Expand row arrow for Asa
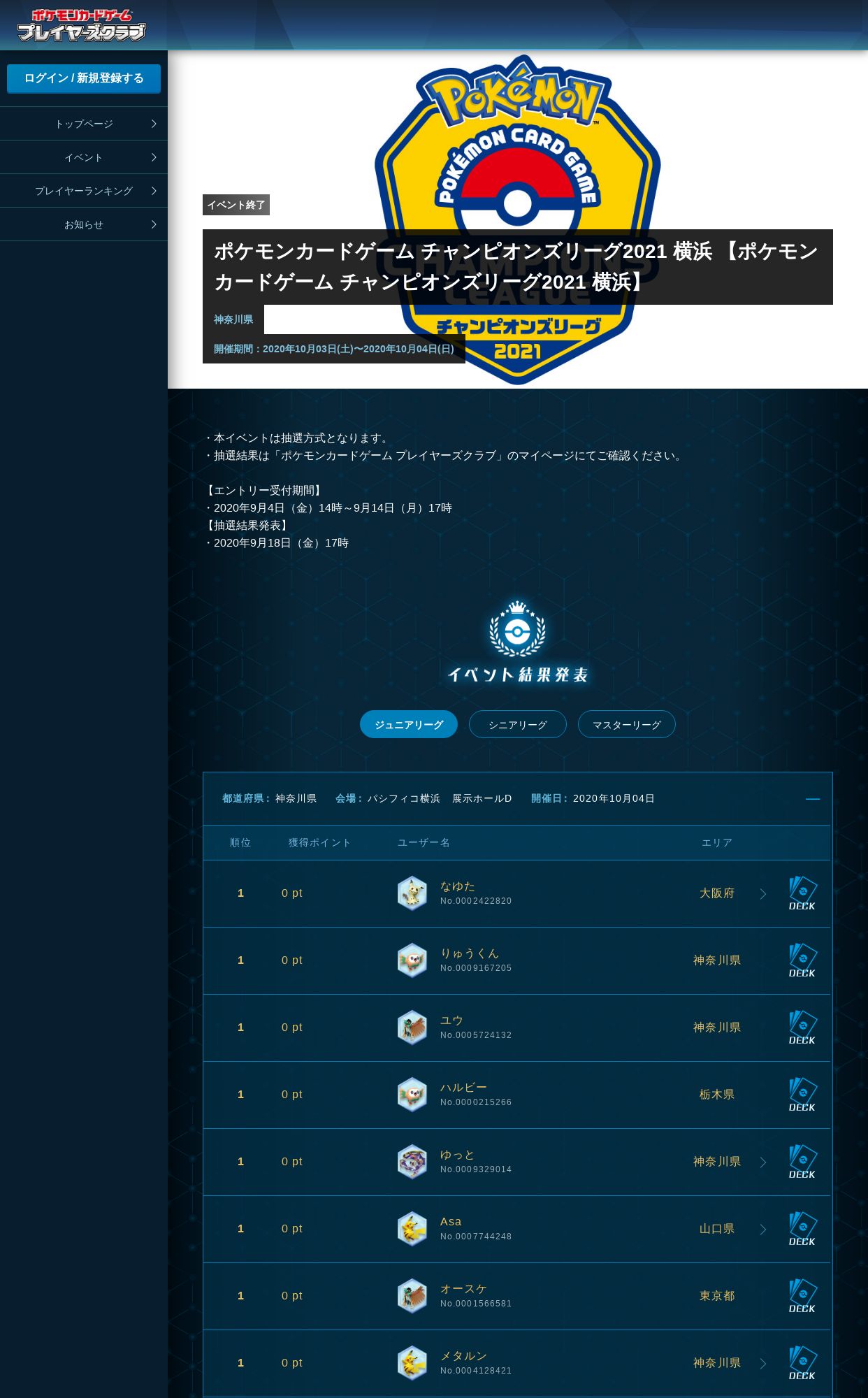 [x=763, y=1230]
